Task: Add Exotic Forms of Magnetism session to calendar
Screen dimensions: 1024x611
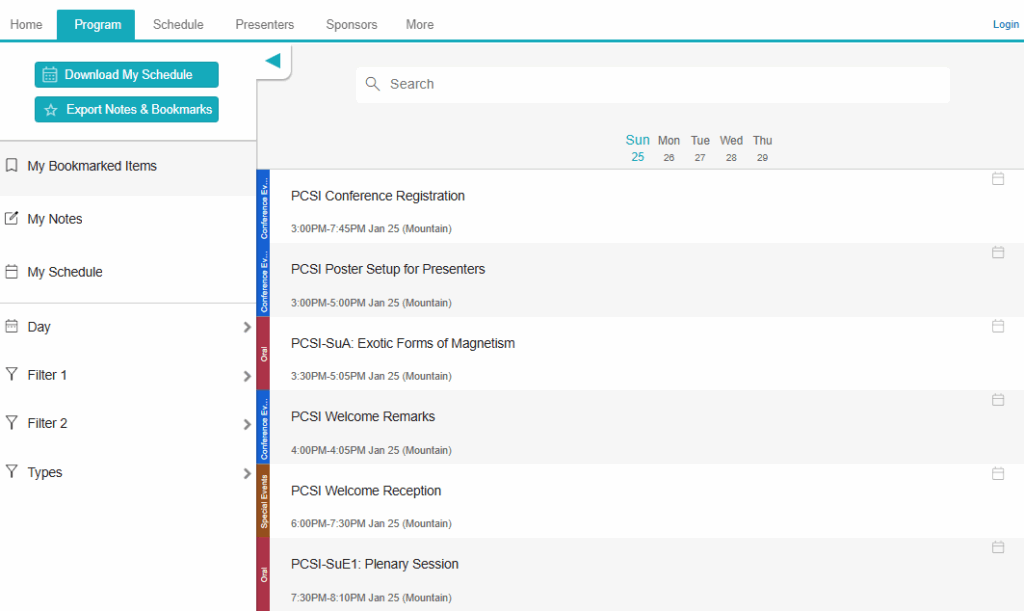Action: tap(997, 326)
